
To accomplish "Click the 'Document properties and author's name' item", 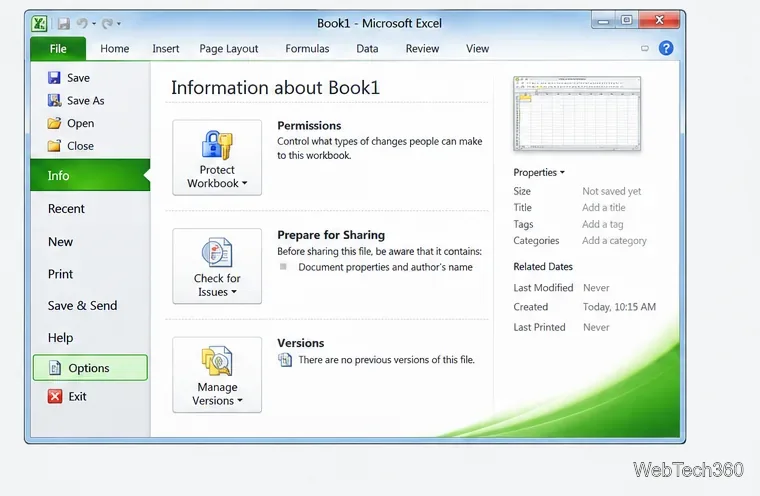I will [385, 267].
